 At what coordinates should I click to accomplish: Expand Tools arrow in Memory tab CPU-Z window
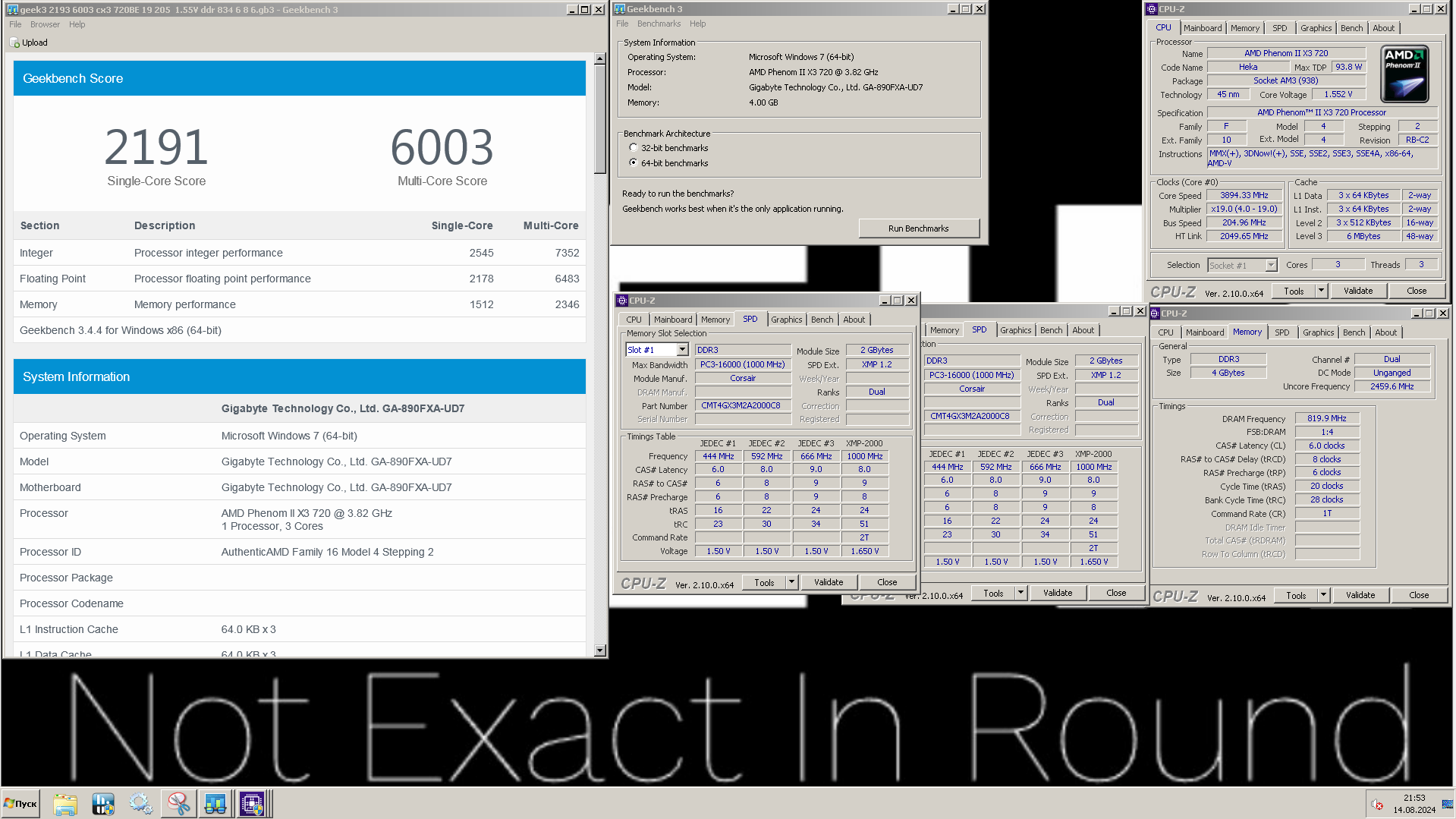click(1323, 595)
